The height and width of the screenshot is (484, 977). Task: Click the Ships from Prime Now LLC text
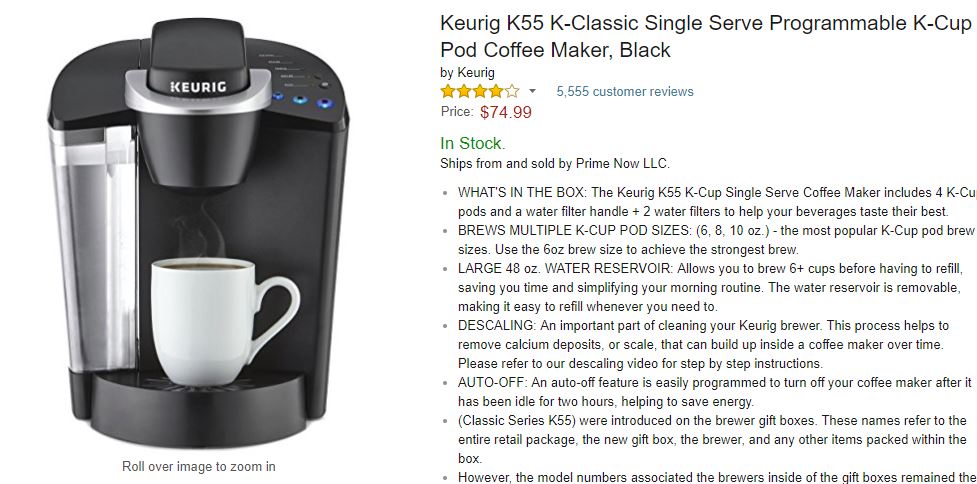pos(555,164)
